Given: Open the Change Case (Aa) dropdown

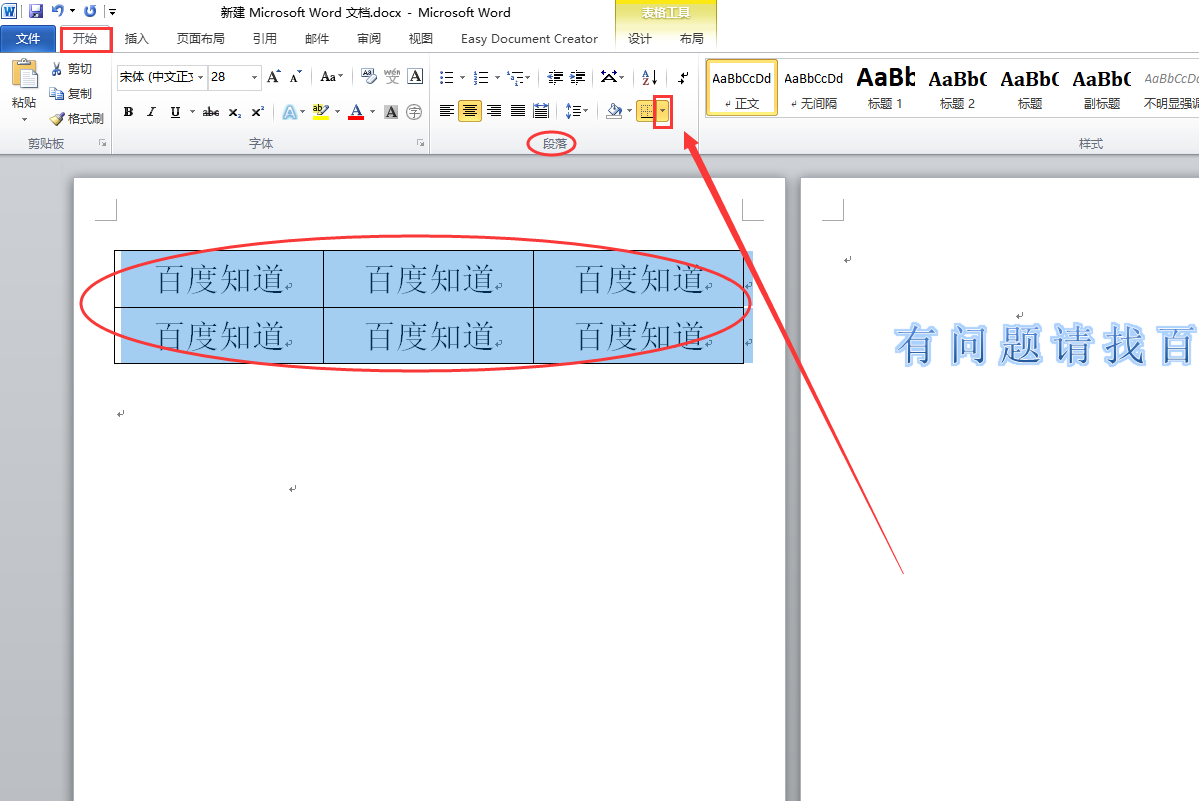Looking at the screenshot, I should click(x=331, y=76).
